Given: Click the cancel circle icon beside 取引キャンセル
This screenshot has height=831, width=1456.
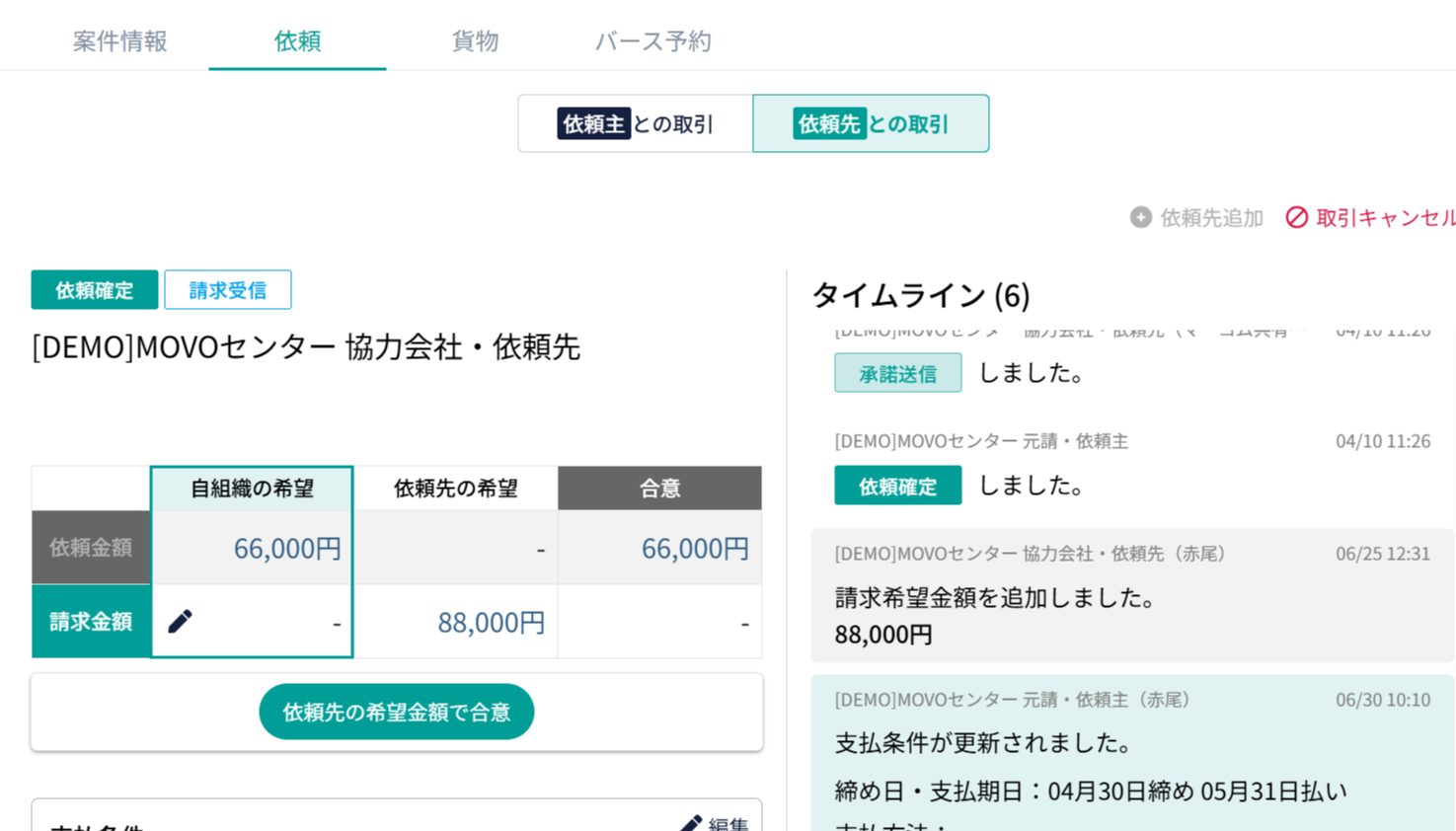Looking at the screenshot, I should coord(1296,217).
